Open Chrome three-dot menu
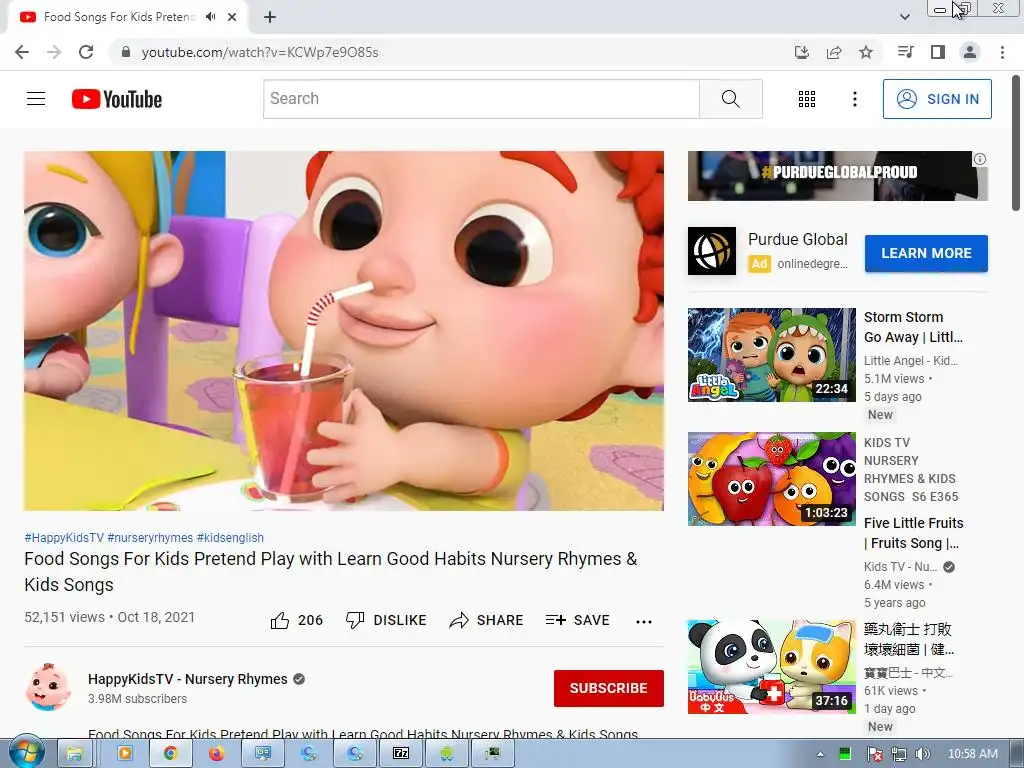The image size is (1024, 768). (1002, 52)
